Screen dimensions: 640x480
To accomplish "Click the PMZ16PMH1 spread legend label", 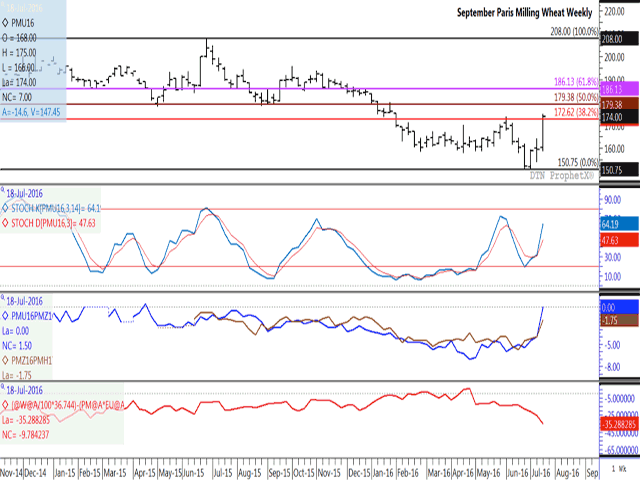I will [x=31, y=360].
